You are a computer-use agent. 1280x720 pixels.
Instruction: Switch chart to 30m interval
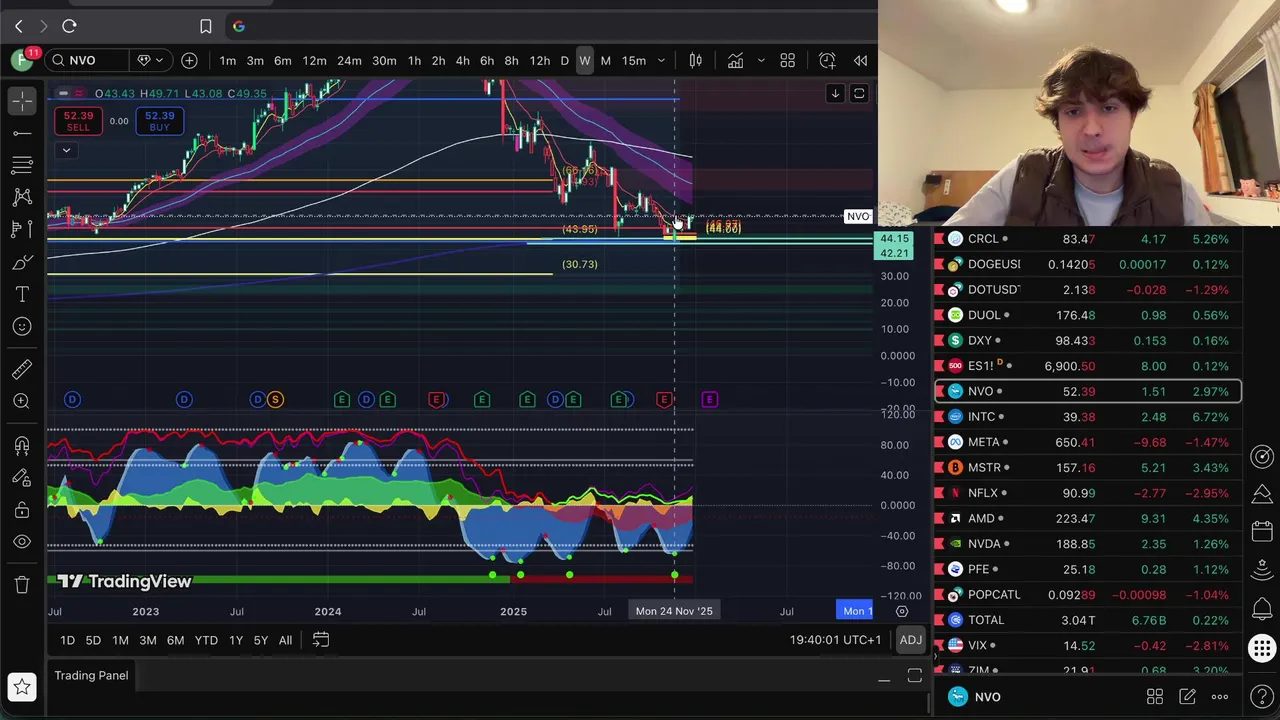384,61
